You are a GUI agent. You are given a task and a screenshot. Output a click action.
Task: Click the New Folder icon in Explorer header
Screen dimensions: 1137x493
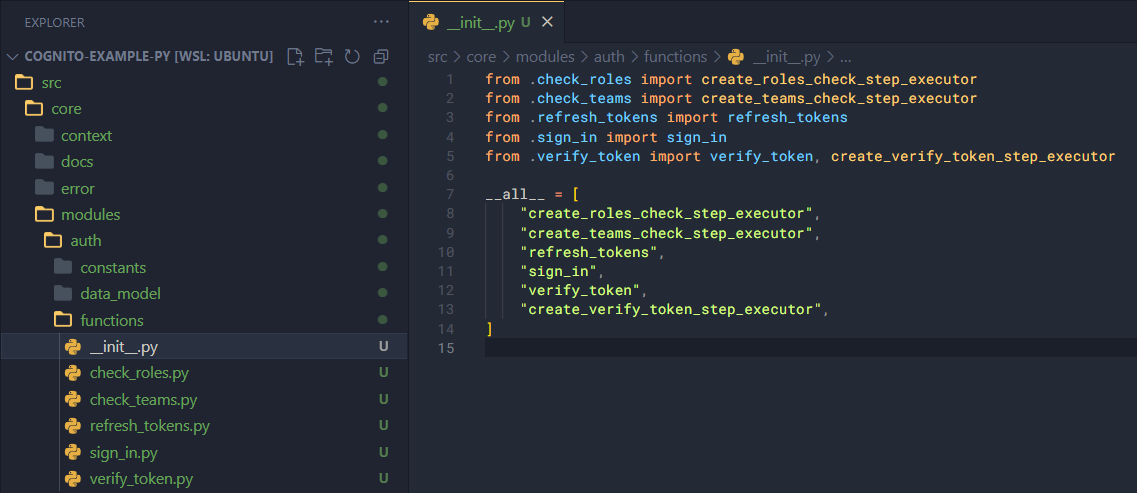(x=323, y=57)
